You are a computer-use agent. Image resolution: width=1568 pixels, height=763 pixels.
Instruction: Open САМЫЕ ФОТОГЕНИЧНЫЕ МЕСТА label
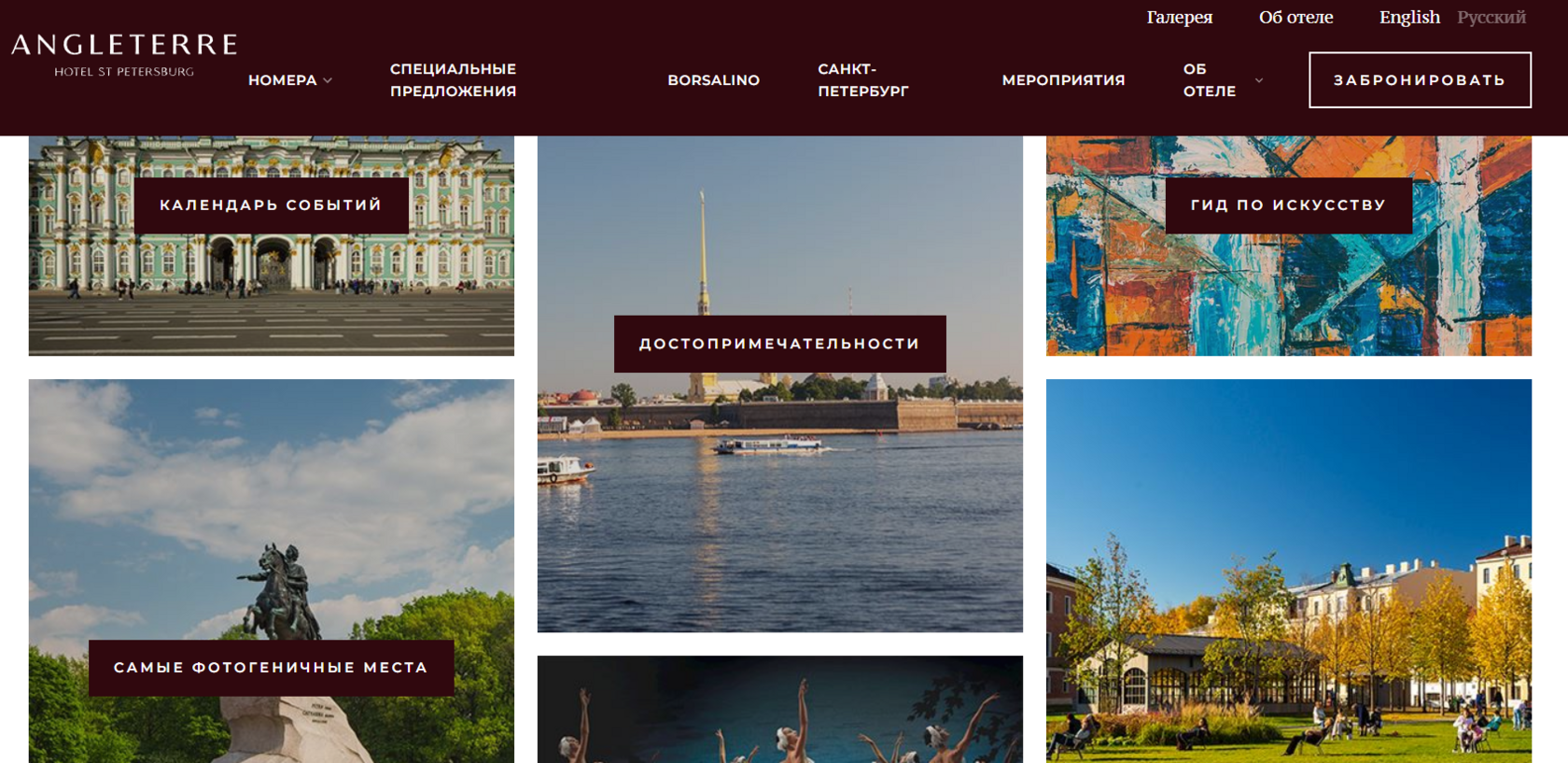(271, 668)
